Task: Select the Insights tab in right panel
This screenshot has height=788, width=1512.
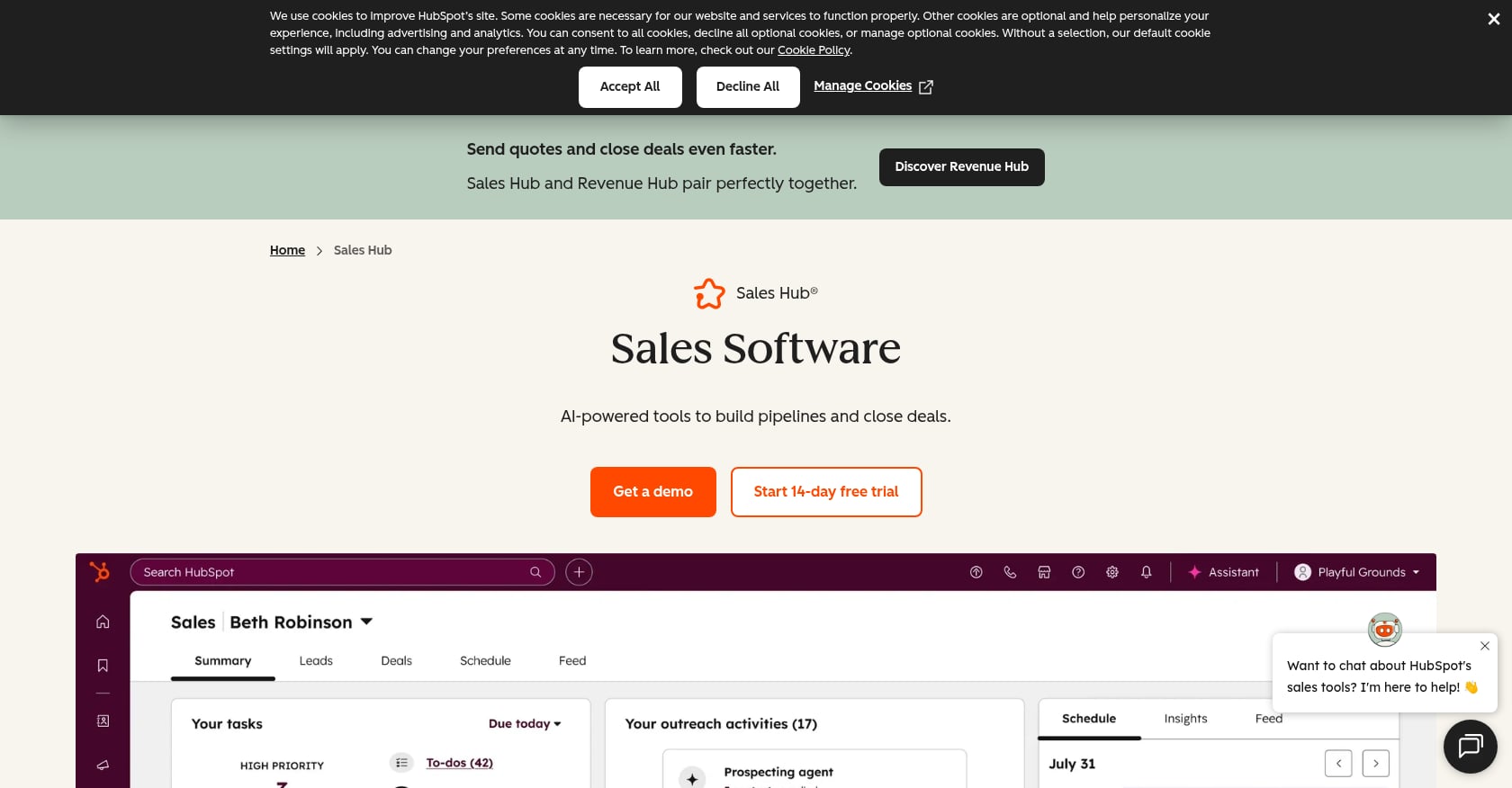Action: (1185, 719)
